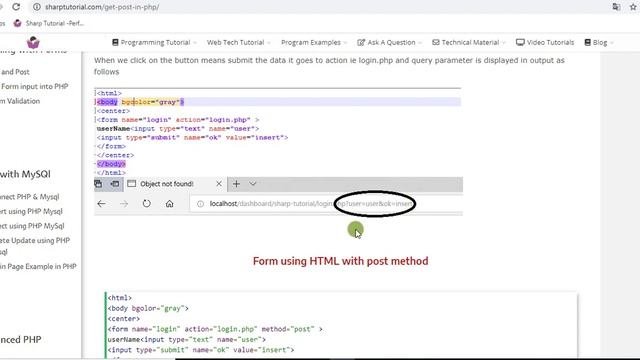This screenshot has width=640, height=360.
Task: Open the Technical Material menu
Action: click(469, 42)
